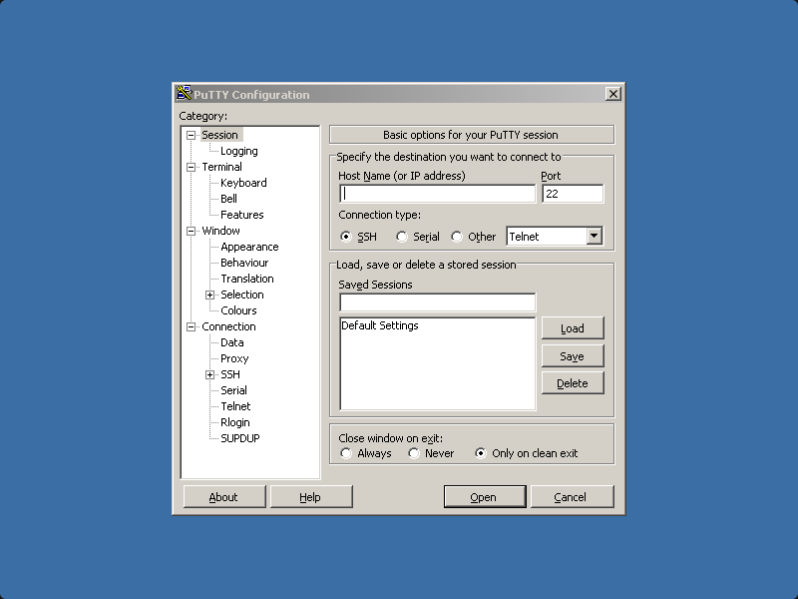Collapse the Connection tree node

click(x=191, y=327)
